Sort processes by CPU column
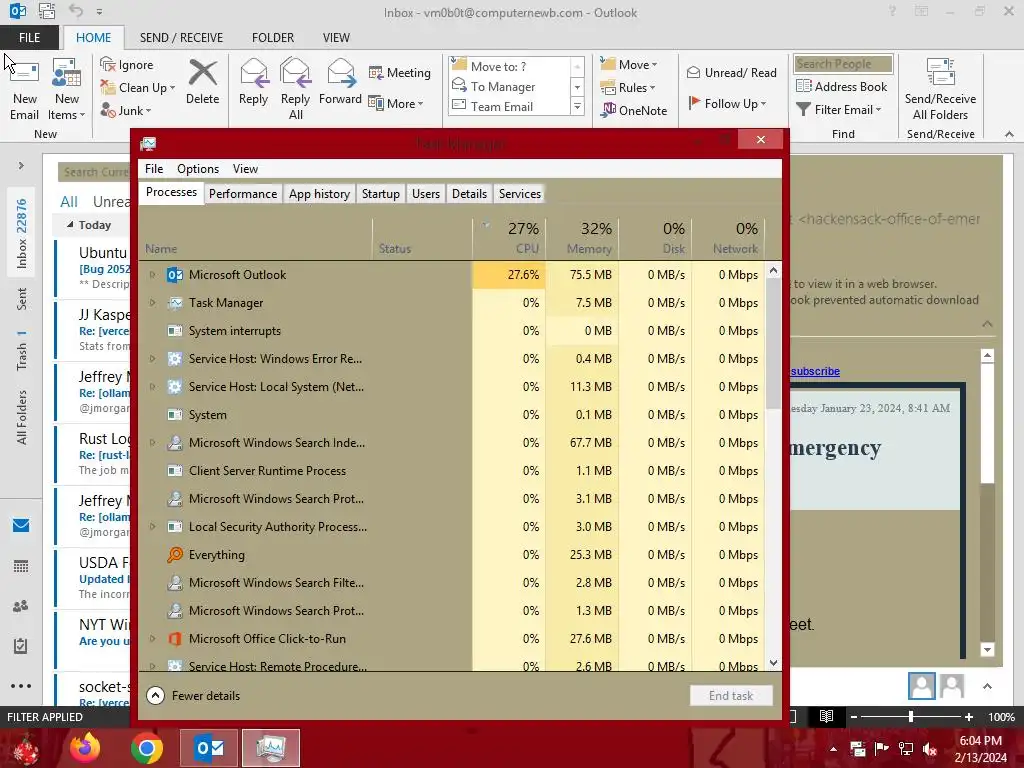 [x=510, y=238]
